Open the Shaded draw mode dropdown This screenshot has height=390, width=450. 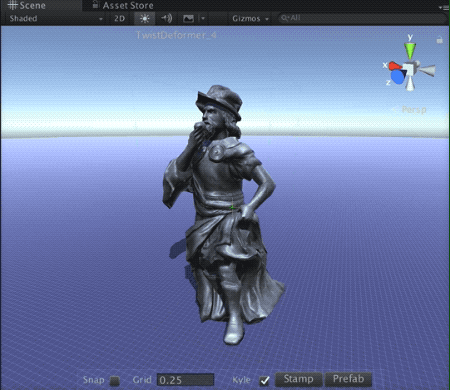pos(55,19)
